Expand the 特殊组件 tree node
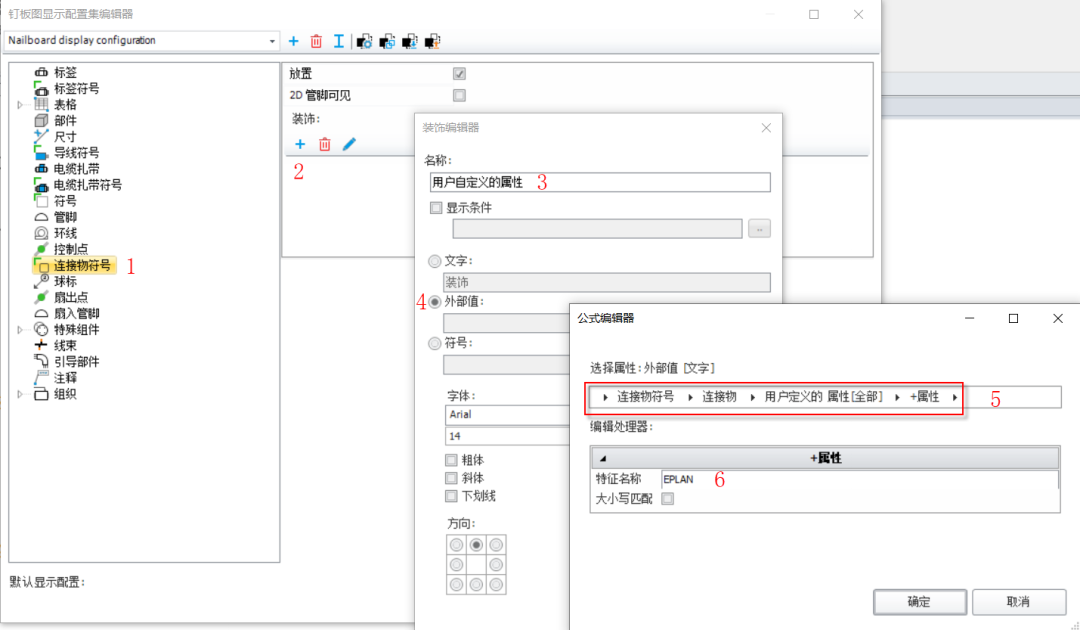 pos(21,329)
